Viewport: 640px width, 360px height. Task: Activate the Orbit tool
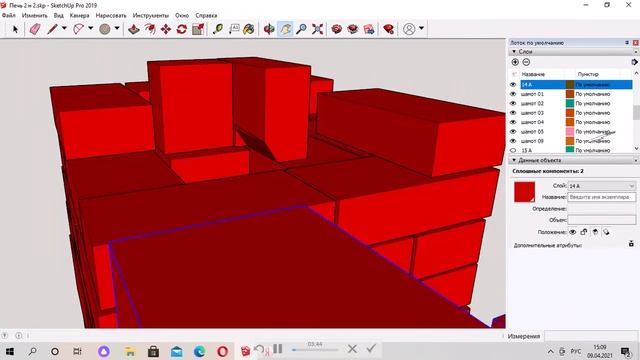tap(269, 29)
